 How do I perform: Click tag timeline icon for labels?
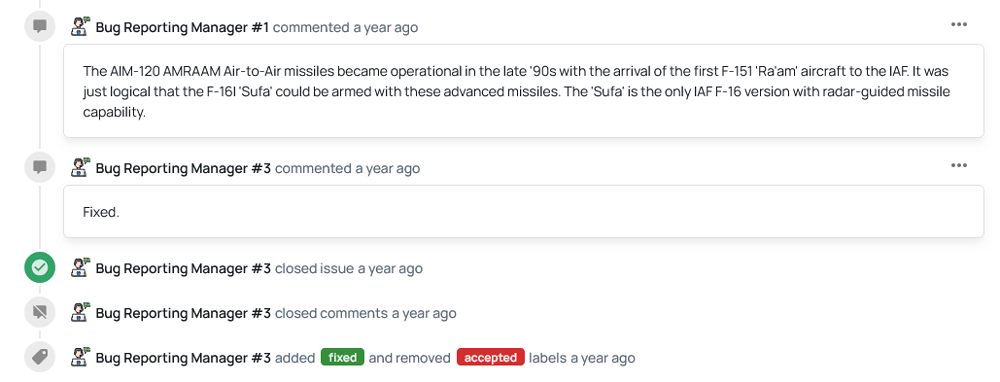click(40, 357)
